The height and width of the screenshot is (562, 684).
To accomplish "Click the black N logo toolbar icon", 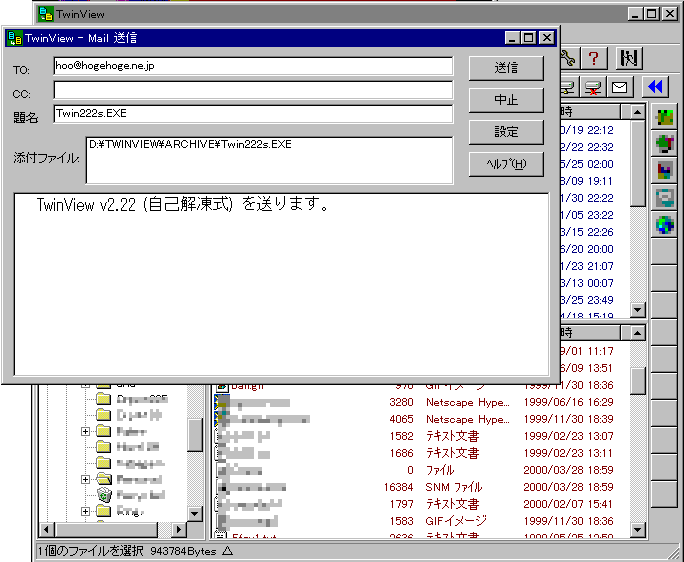I will 629,58.
